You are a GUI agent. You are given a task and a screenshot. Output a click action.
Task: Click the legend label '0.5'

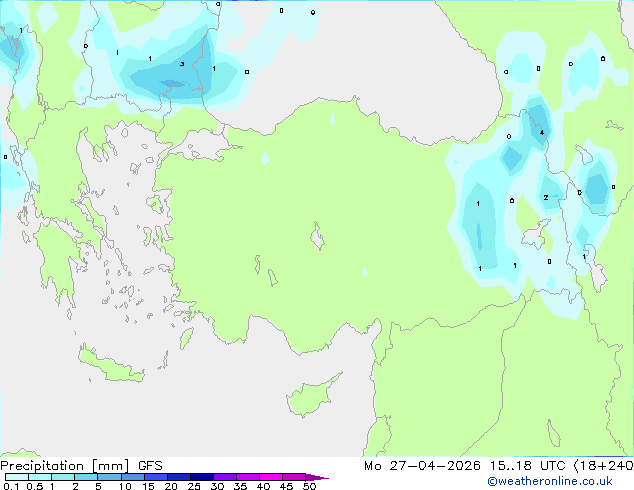35,486
